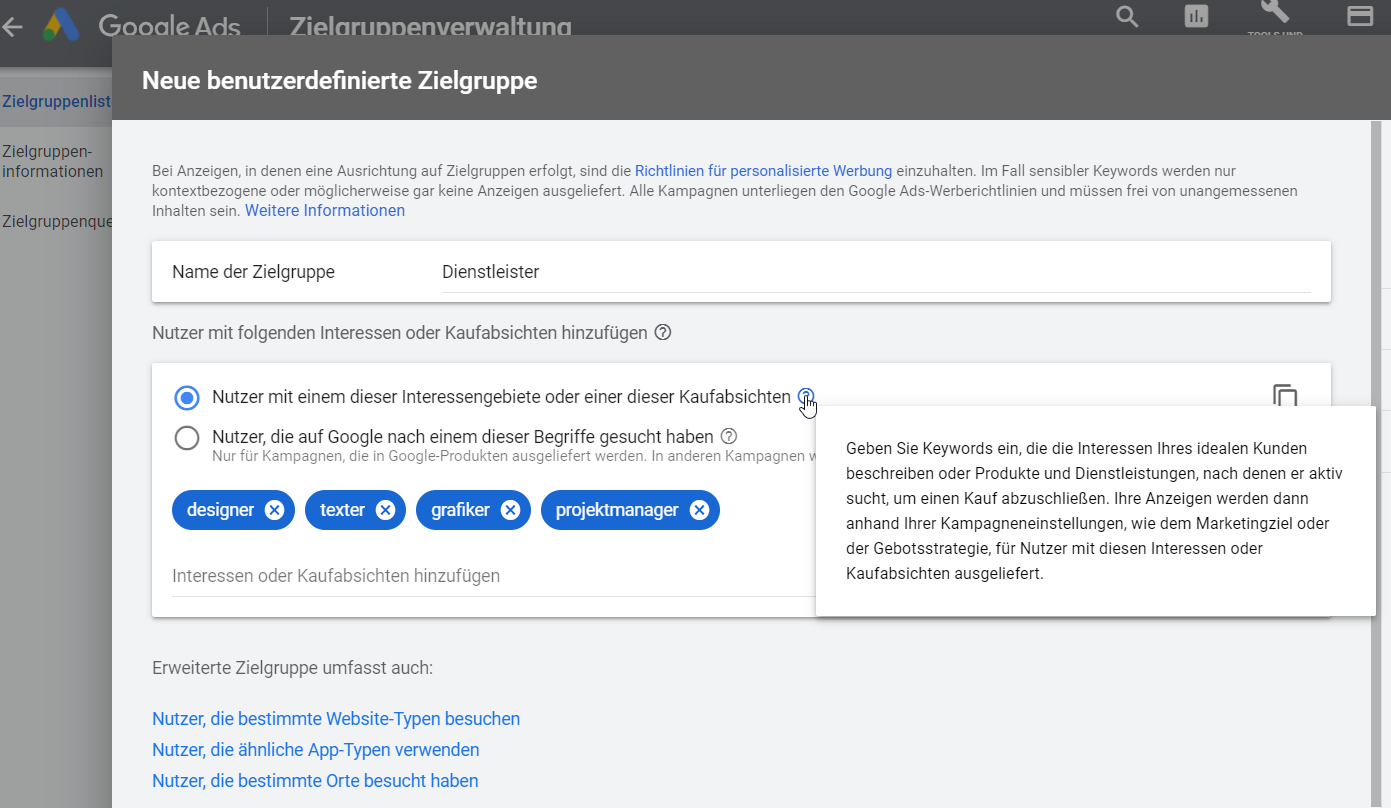This screenshot has width=1391, height=808.
Task: Expand 'Nutzer, die bestimmte Orte besucht haben'
Action: point(315,780)
